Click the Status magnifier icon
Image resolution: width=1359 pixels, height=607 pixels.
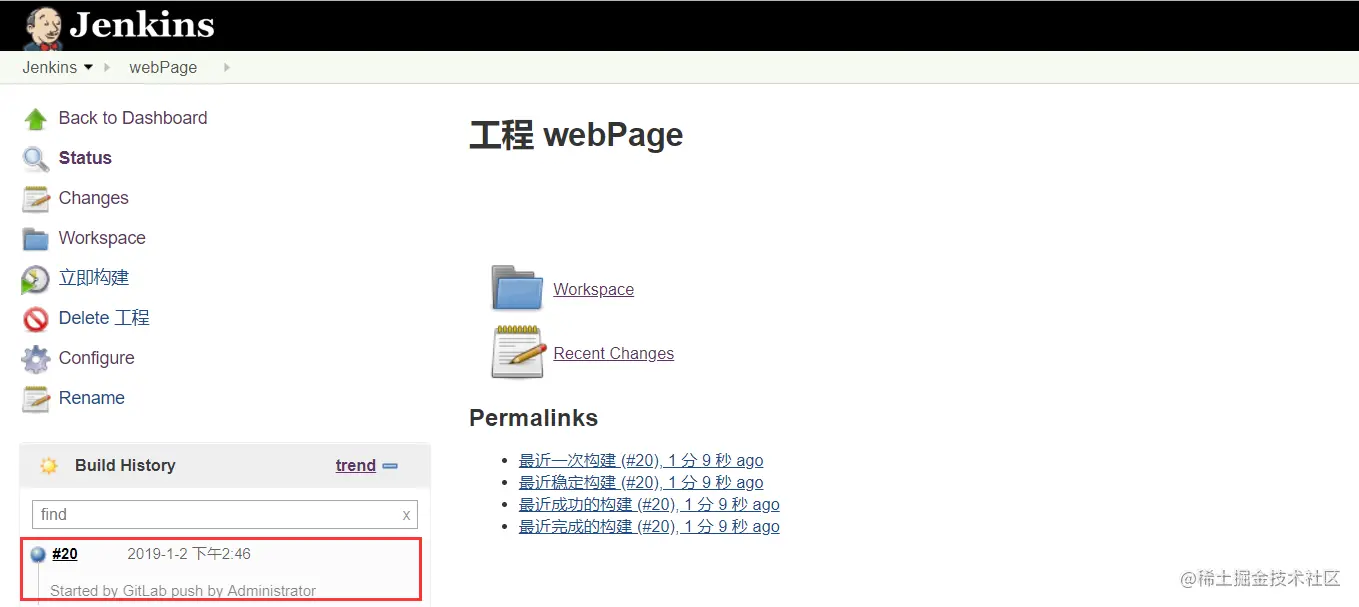tap(36, 159)
